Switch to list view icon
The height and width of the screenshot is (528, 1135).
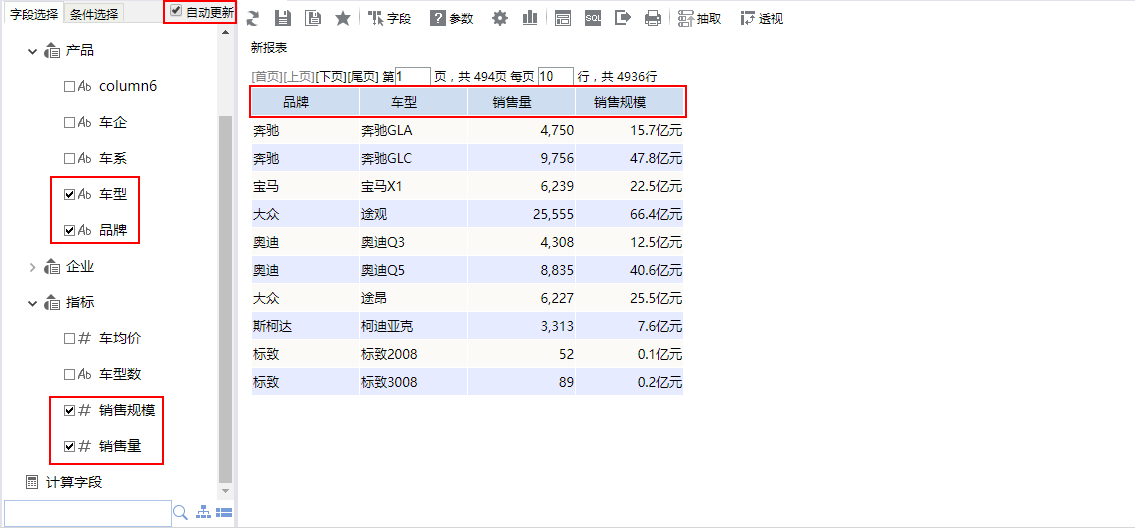[224, 513]
